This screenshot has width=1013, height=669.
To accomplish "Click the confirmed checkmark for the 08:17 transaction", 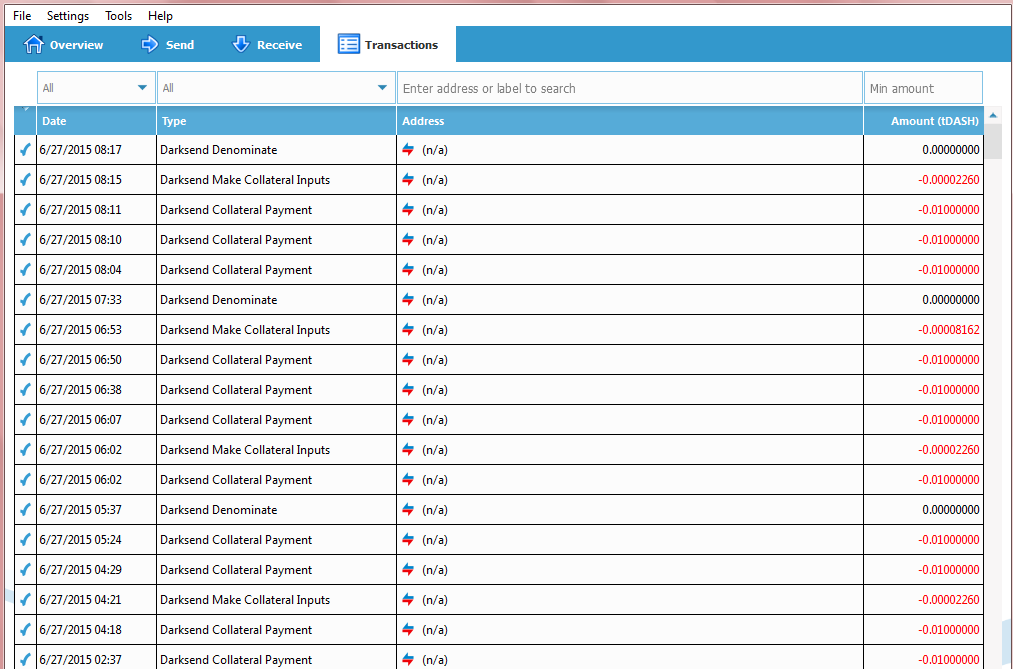I will (25, 150).
